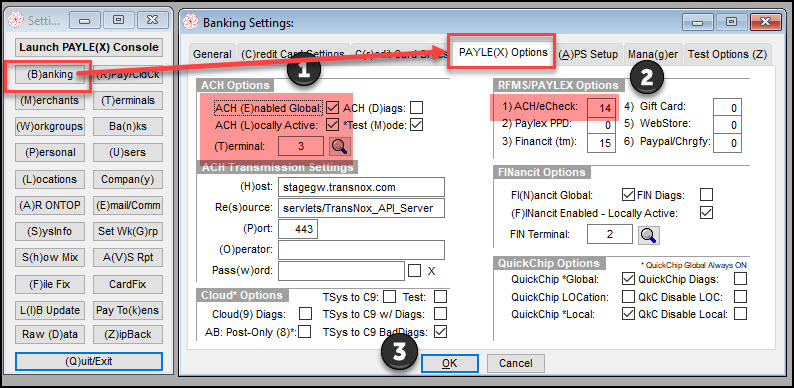Click (Q)uit/Exit button

pyautogui.click(x=89, y=362)
